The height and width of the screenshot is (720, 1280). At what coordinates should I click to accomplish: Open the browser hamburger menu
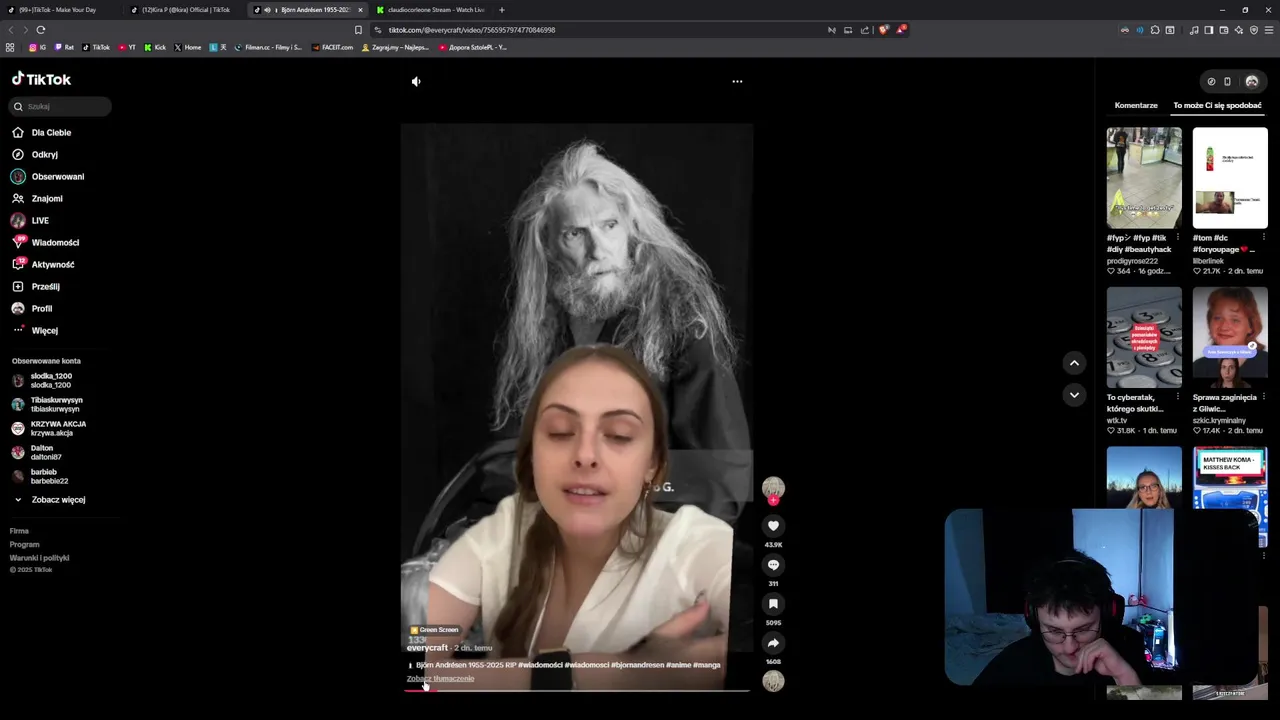pyautogui.click(x=1269, y=30)
